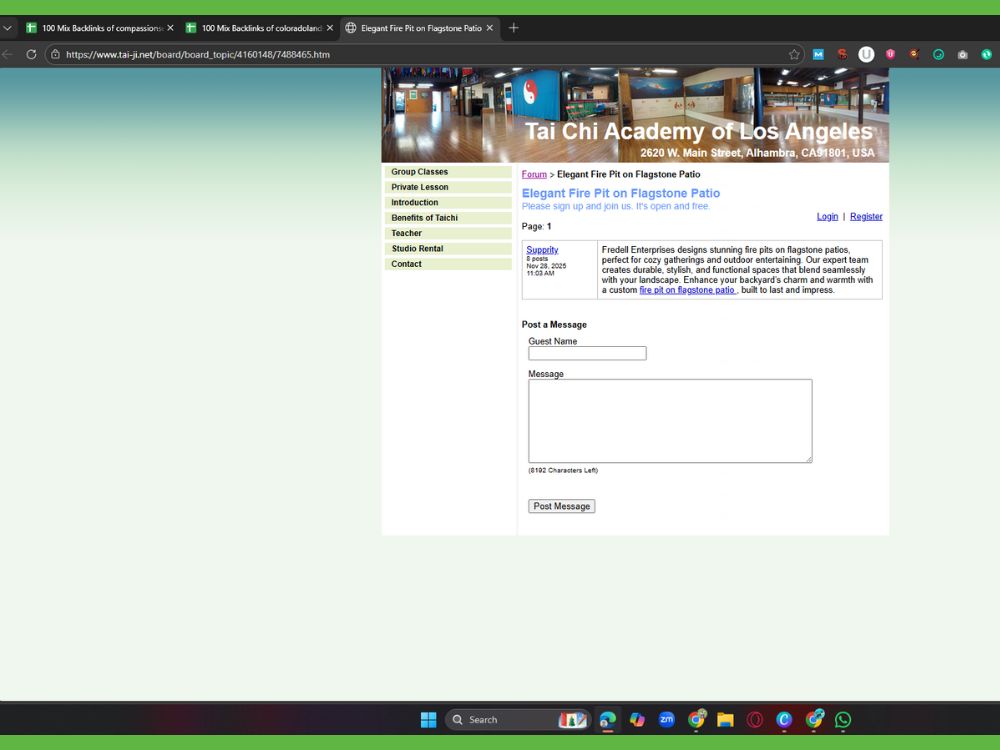Open the Windows Start menu

click(429, 719)
